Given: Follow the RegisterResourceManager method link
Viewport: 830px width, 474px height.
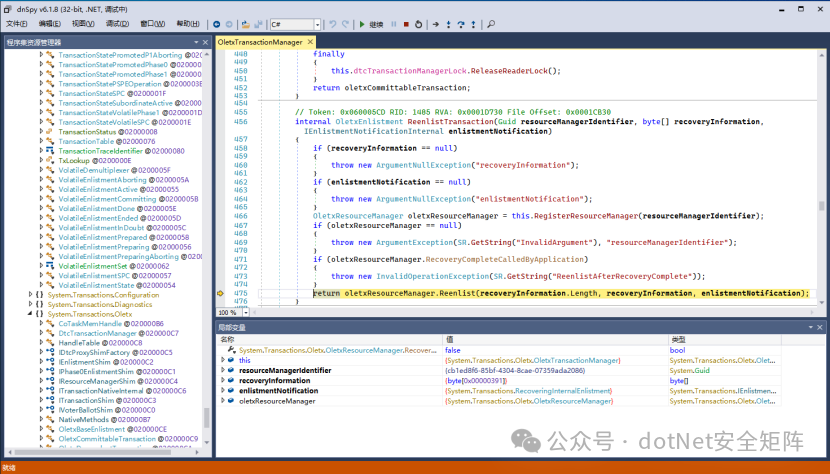Looking at the screenshot, I should [x=586, y=216].
